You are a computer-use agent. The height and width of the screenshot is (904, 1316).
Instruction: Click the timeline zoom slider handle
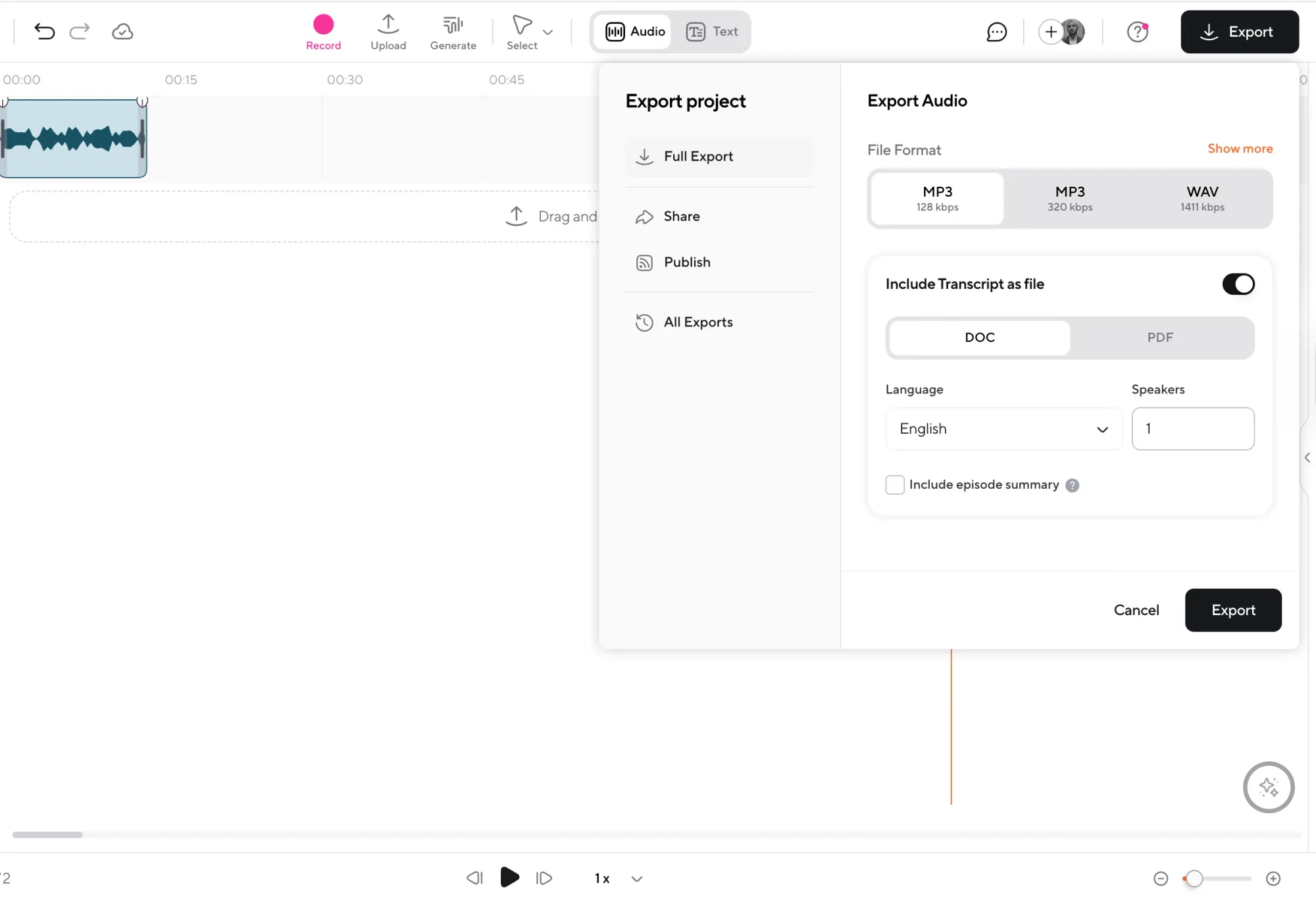tap(1194, 878)
